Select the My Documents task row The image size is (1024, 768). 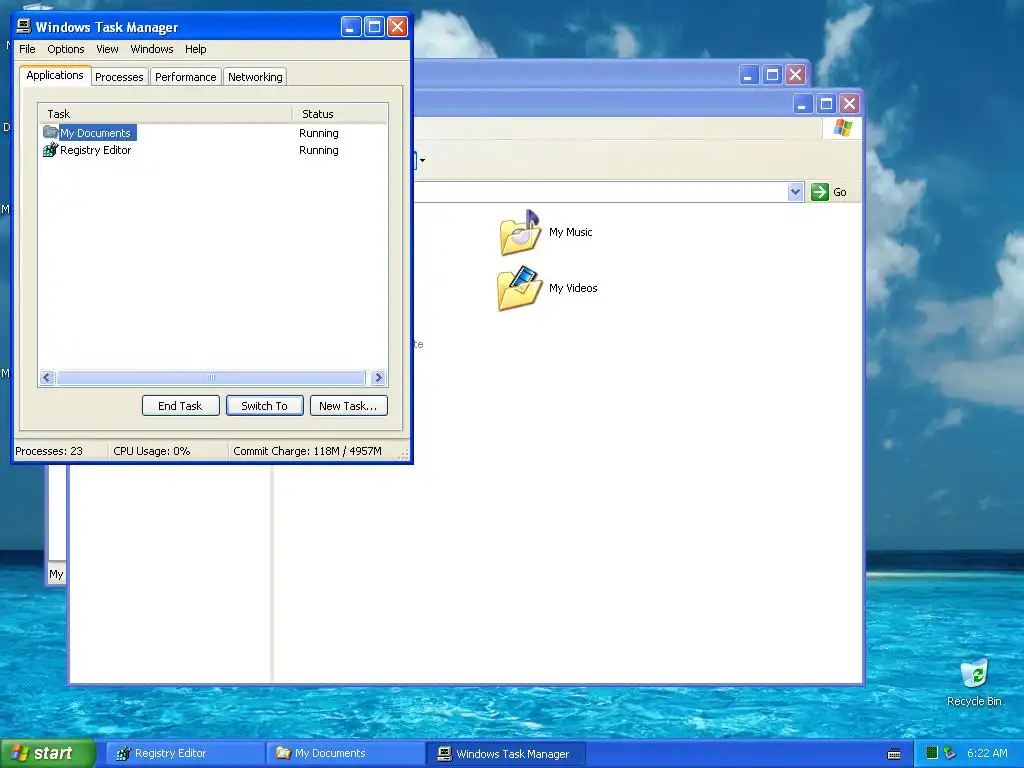[x=213, y=133]
